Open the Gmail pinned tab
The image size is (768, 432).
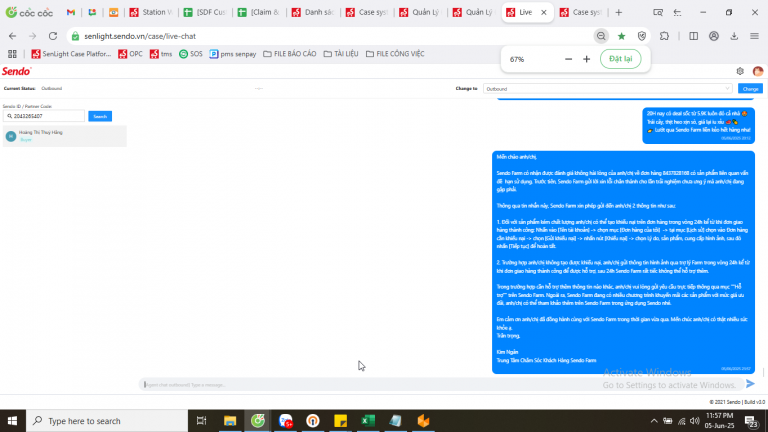point(71,12)
